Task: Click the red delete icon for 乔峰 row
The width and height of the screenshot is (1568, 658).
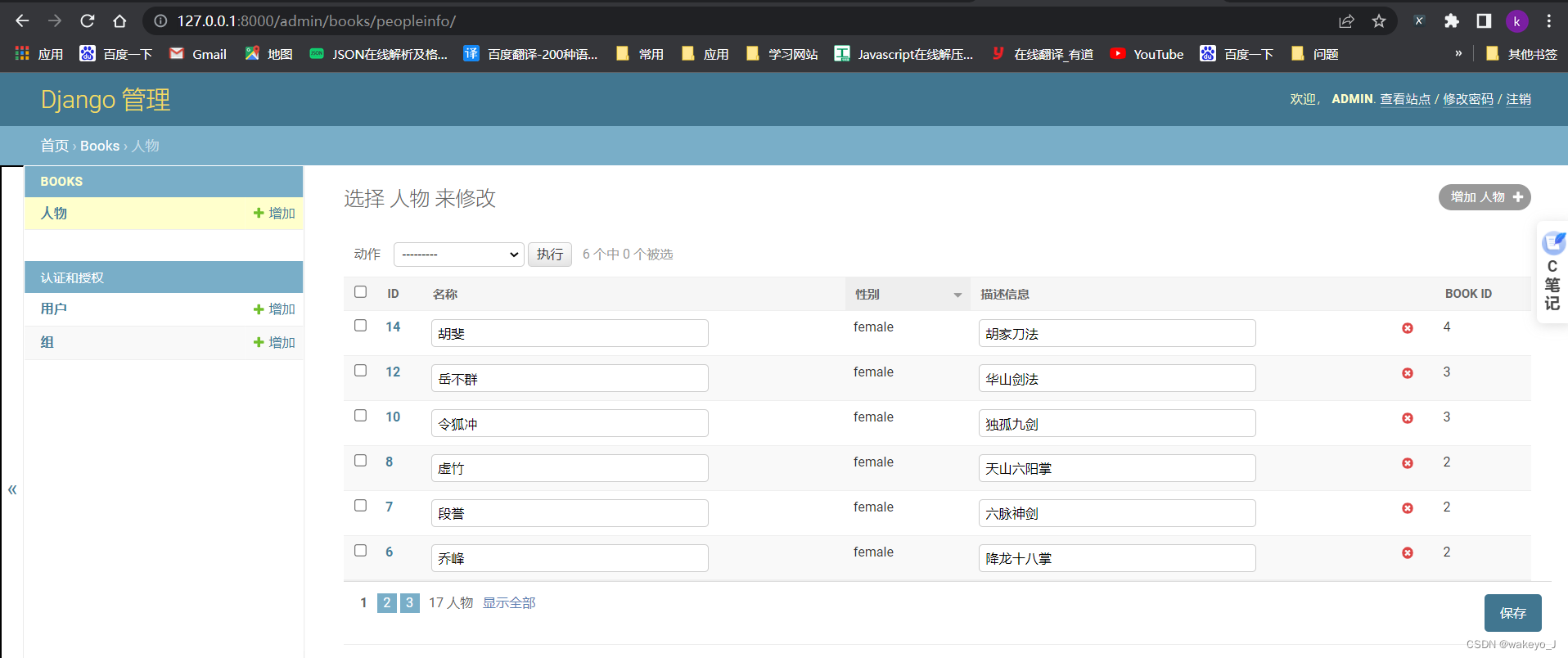Action: tap(1408, 553)
